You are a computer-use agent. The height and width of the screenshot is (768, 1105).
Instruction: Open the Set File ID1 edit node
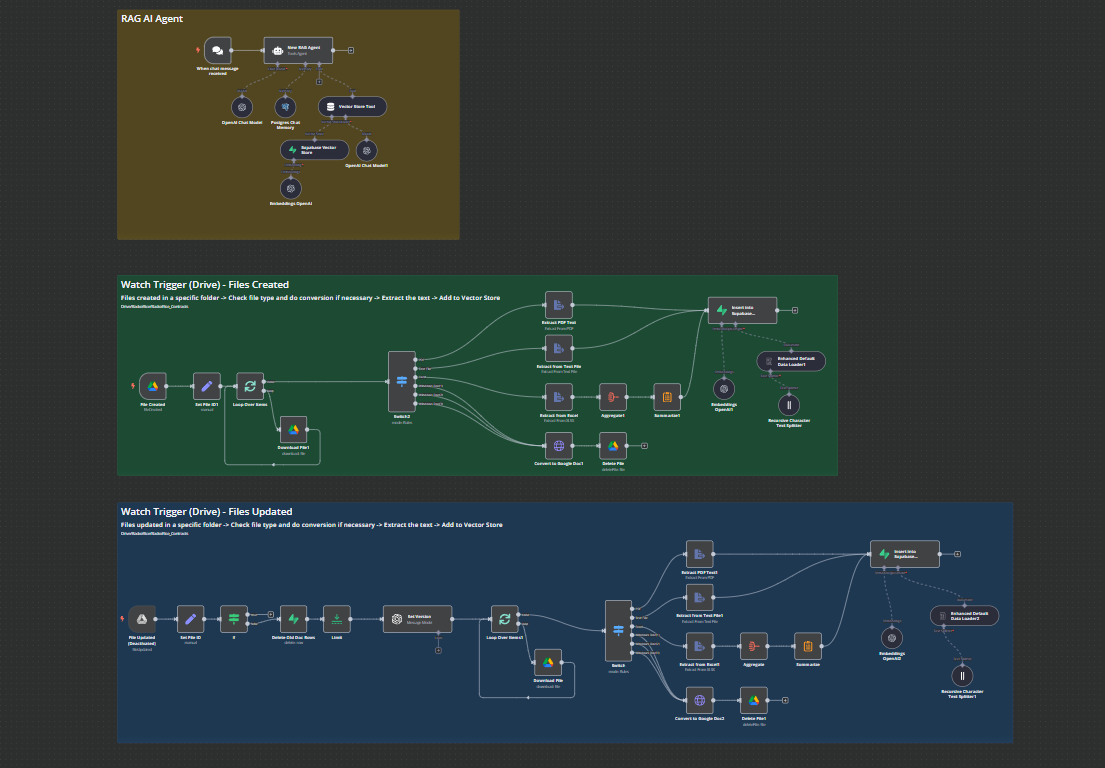[206, 386]
